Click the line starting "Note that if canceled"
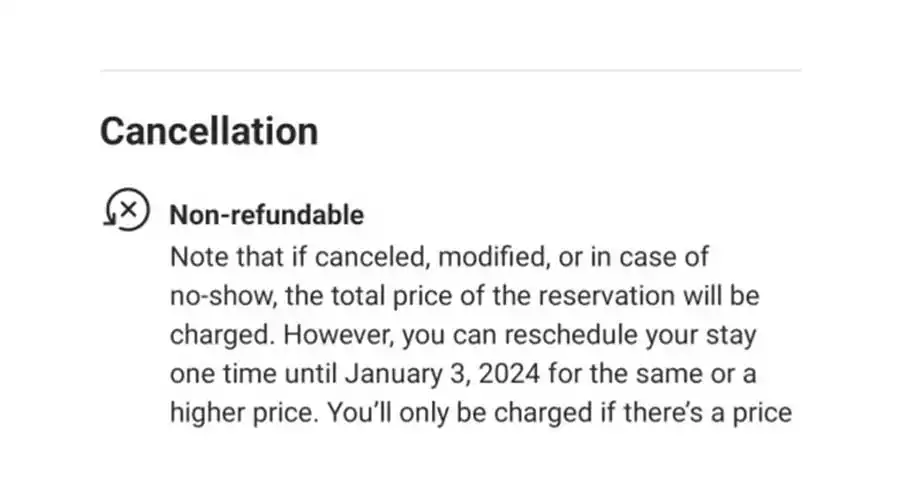This screenshot has width=900, height=500. (439, 256)
